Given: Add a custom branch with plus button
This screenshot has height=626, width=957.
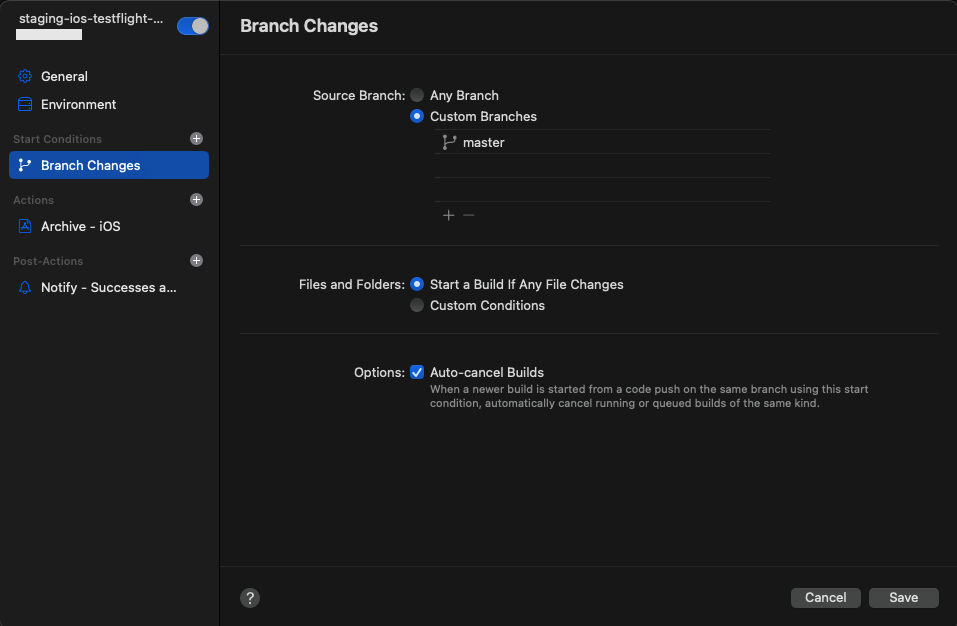Looking at the screenshot, I should point(448,216).
